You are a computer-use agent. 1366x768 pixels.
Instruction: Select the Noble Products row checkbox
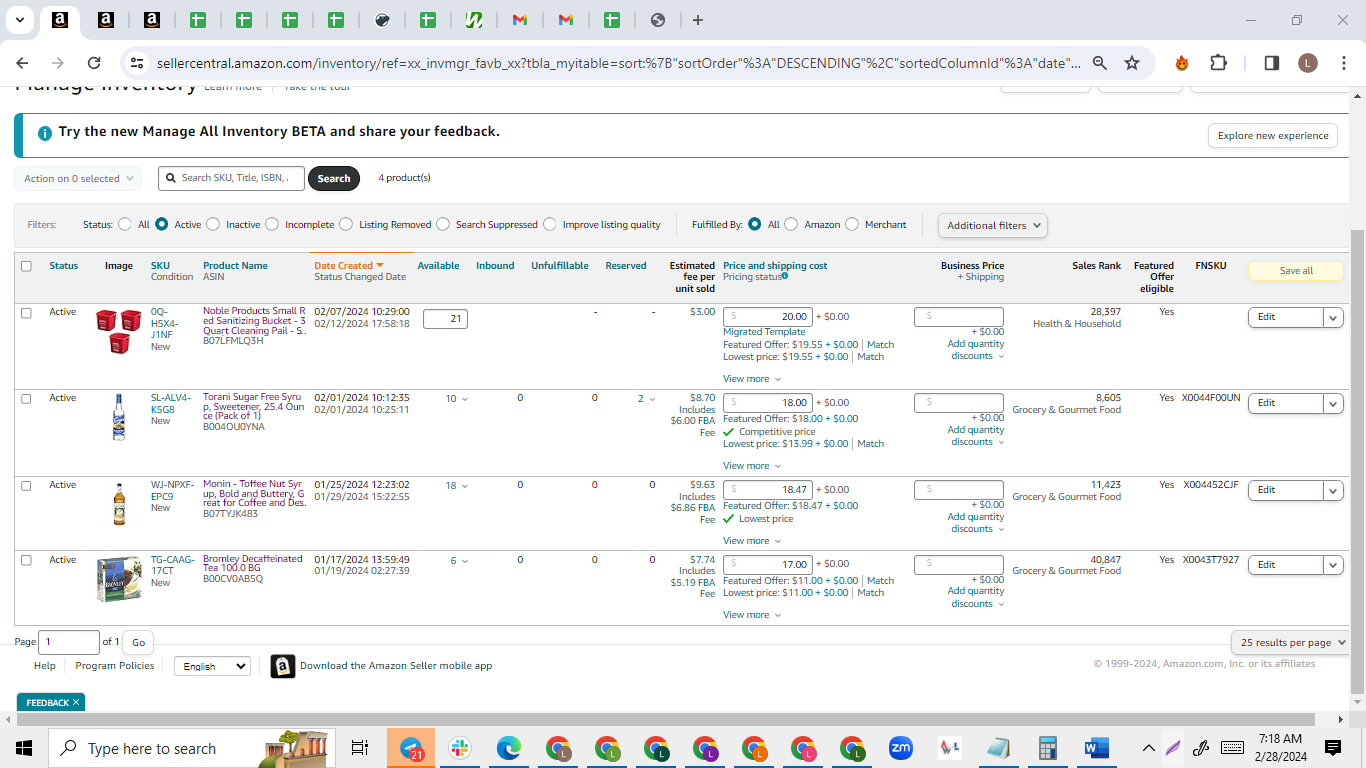click(26, 313)
